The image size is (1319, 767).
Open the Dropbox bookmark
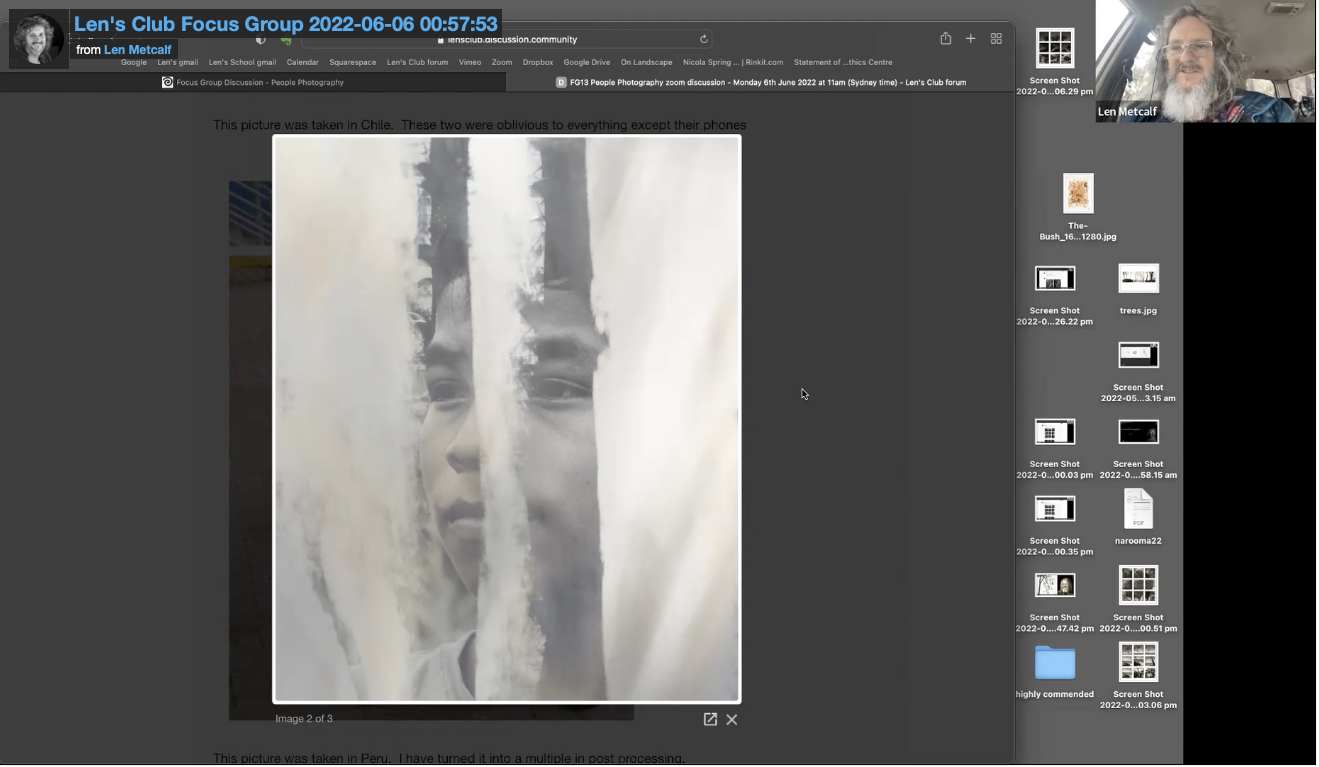pyautogui.click(x=538, y=62)
